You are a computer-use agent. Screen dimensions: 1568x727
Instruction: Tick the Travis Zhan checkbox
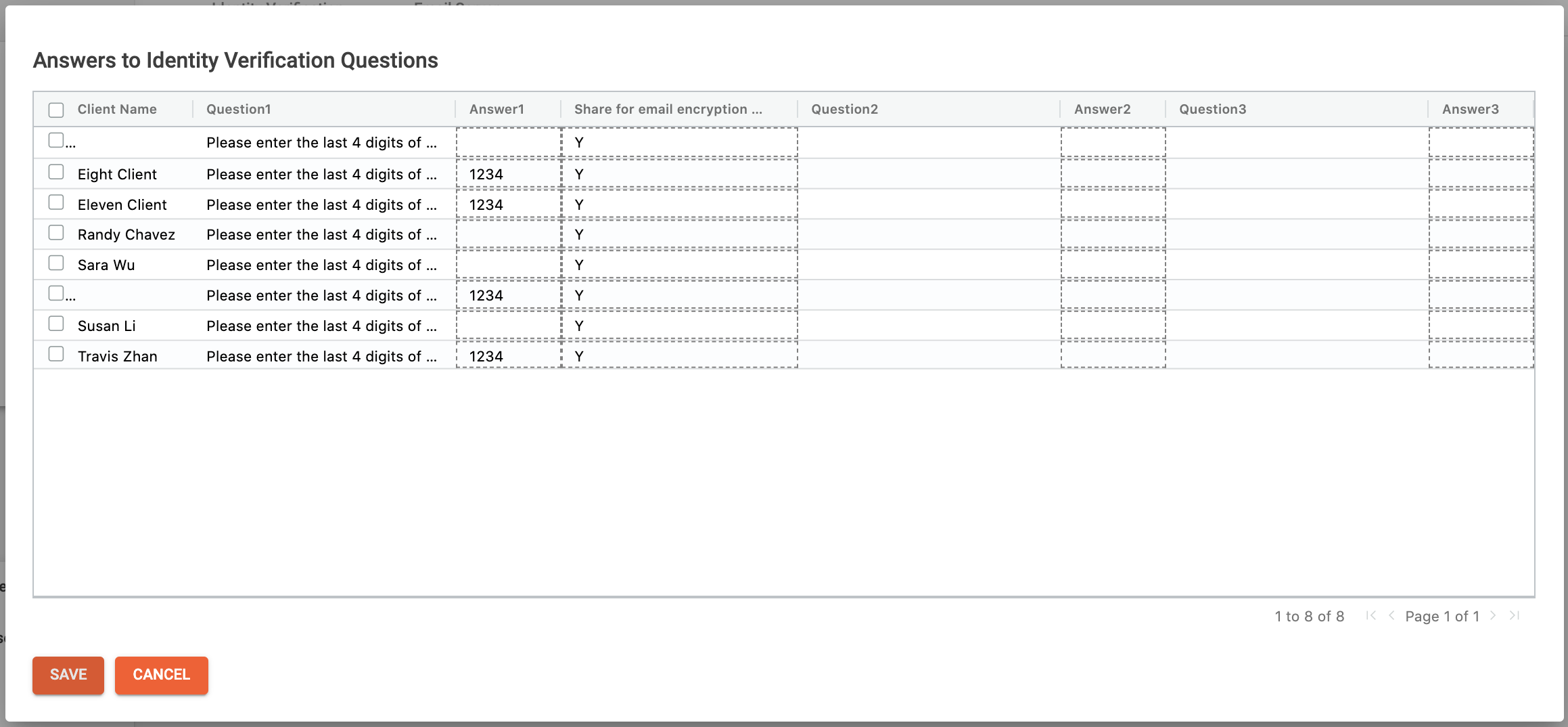(x=56, y=354)
